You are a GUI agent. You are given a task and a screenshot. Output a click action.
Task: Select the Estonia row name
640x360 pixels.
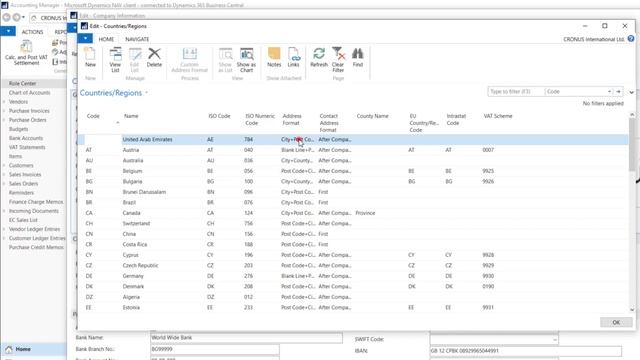(x=131, y=307)
